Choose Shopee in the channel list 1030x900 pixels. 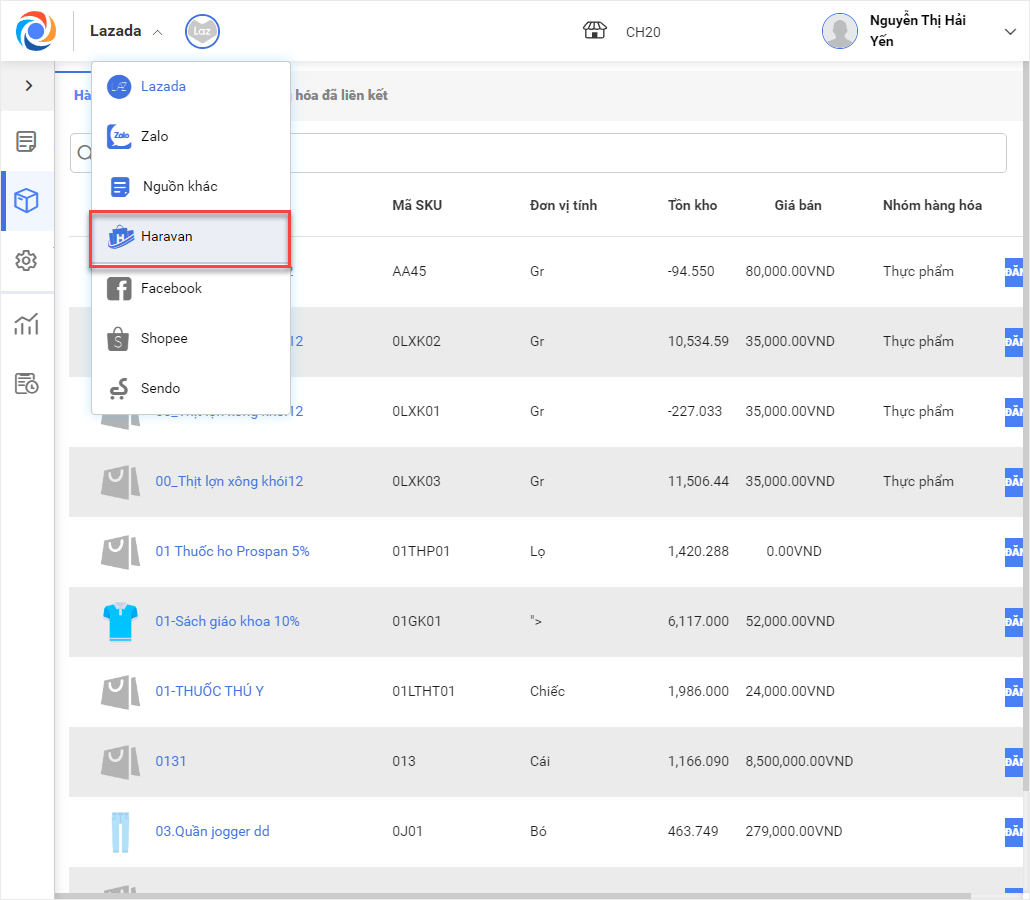tap(164, 338)
